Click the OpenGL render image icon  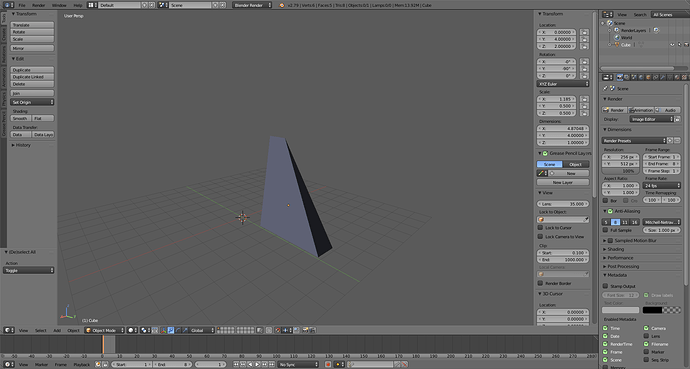pos(305,330)
